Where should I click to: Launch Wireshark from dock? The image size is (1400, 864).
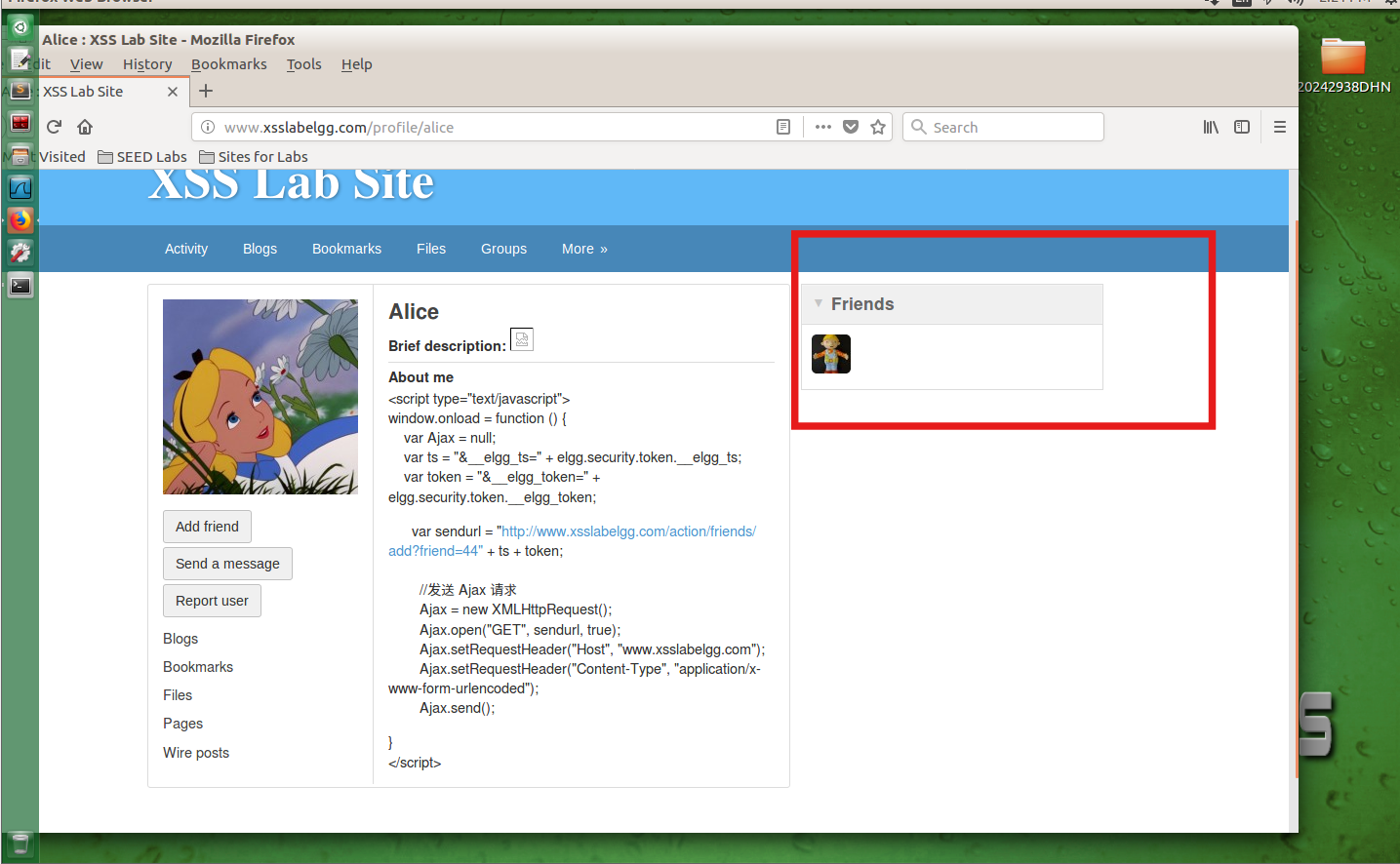pyautogui.click(x=20, y=187)
